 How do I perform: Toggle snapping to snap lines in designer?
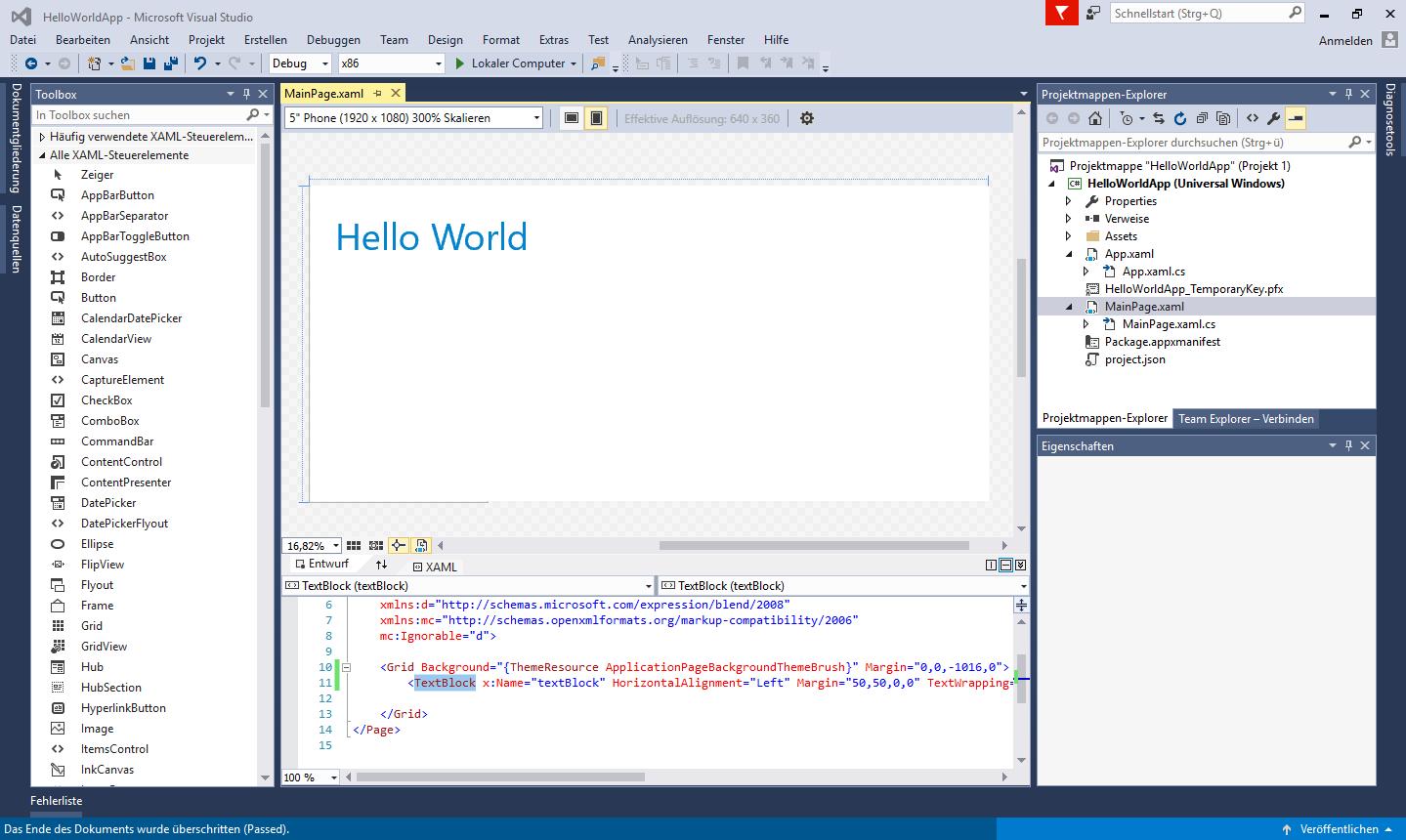pyautogui.click(x=399, y=546)
